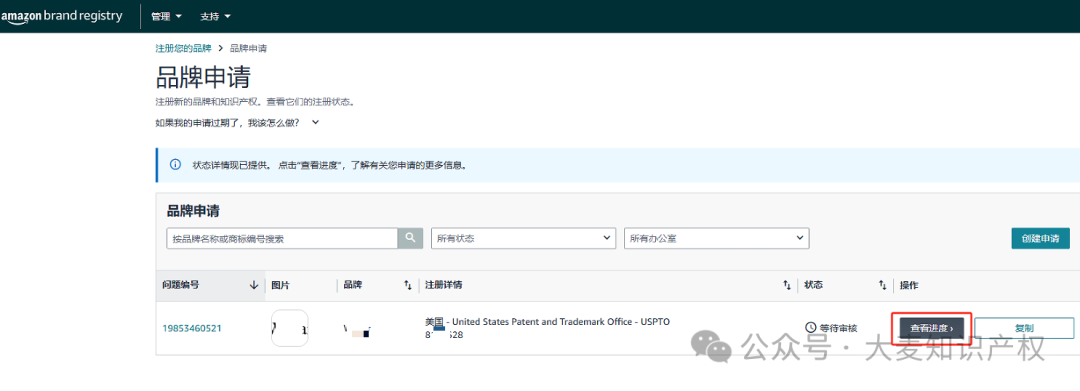
Task: Click the clock icon beside 等待审核
Action: (x=811, y=328)
